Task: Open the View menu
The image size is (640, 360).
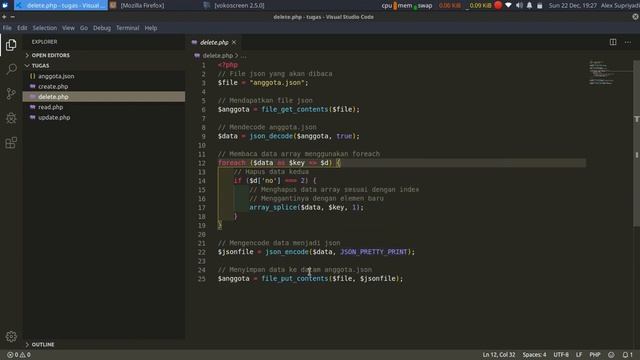Action: pos(68,28)
